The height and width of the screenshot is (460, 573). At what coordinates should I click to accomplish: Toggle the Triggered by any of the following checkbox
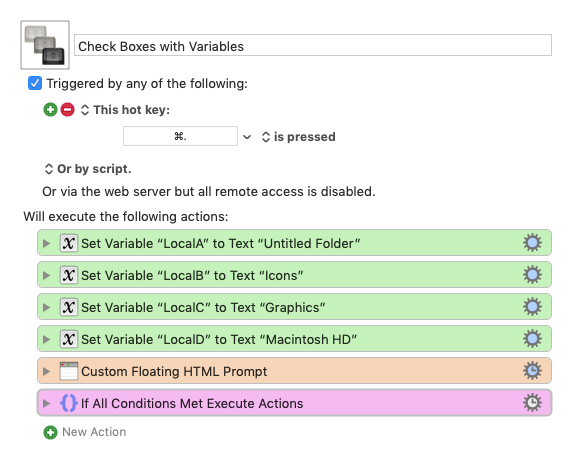coord(35,83)
